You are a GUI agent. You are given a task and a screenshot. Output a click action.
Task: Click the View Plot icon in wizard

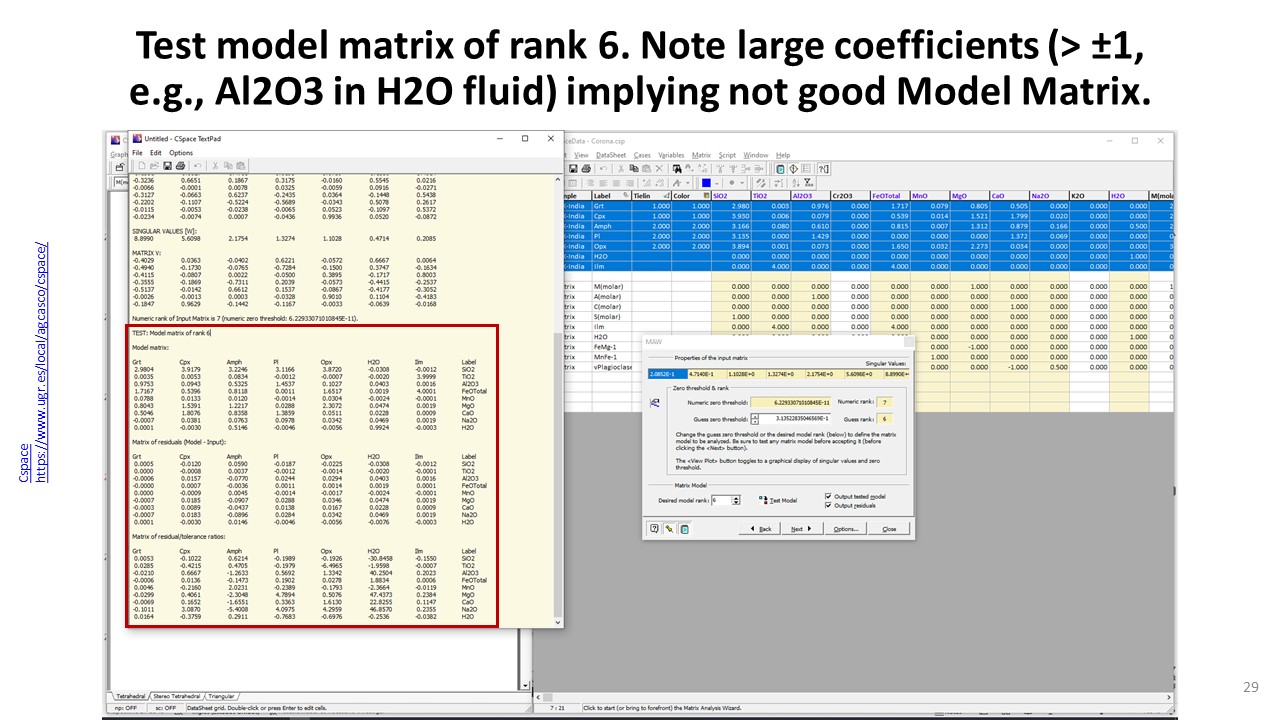pos(655,402)
